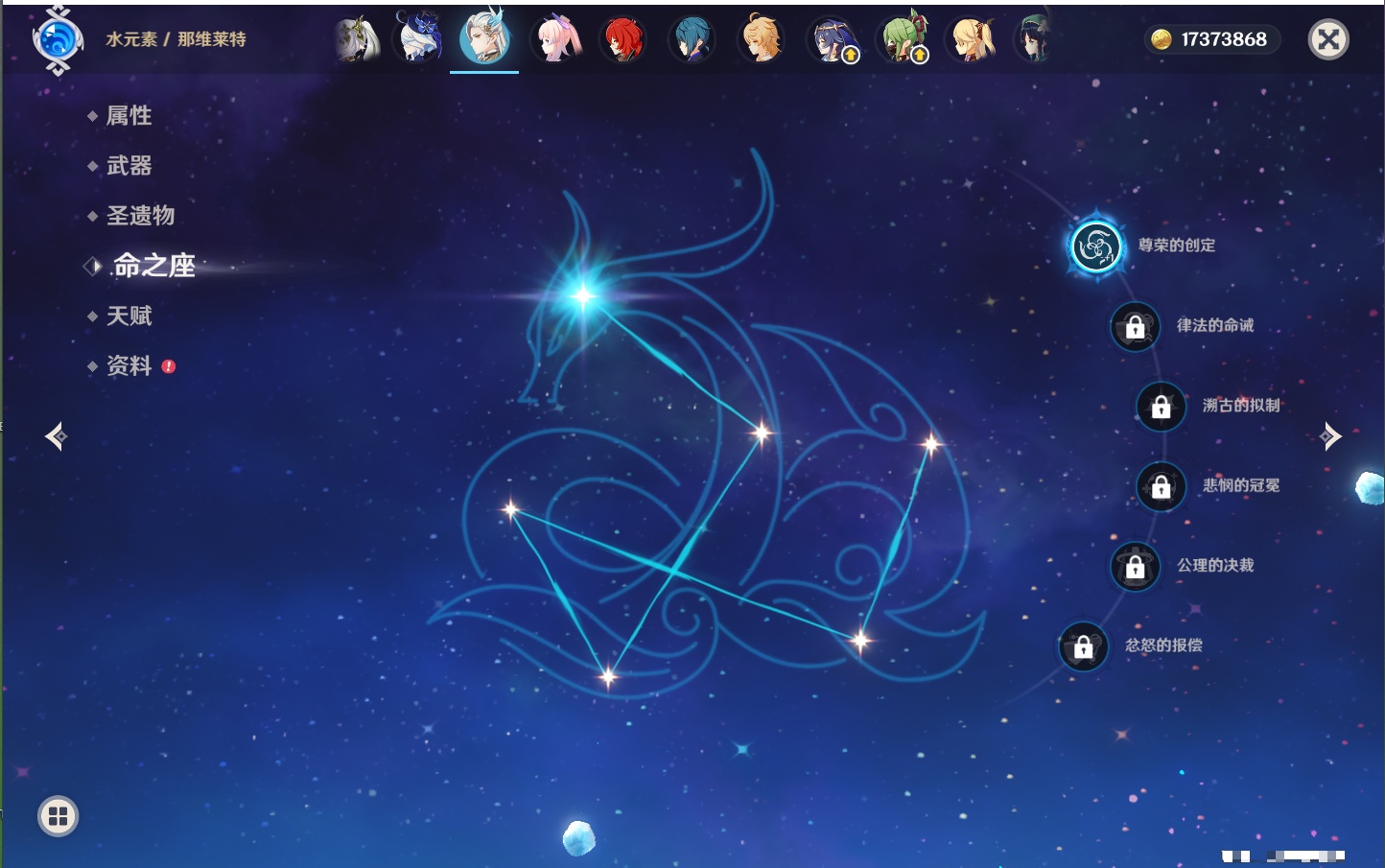Select the 命之座 constellation tab
The width and height of the screenshot is (1385, 868).
[153, 266]
